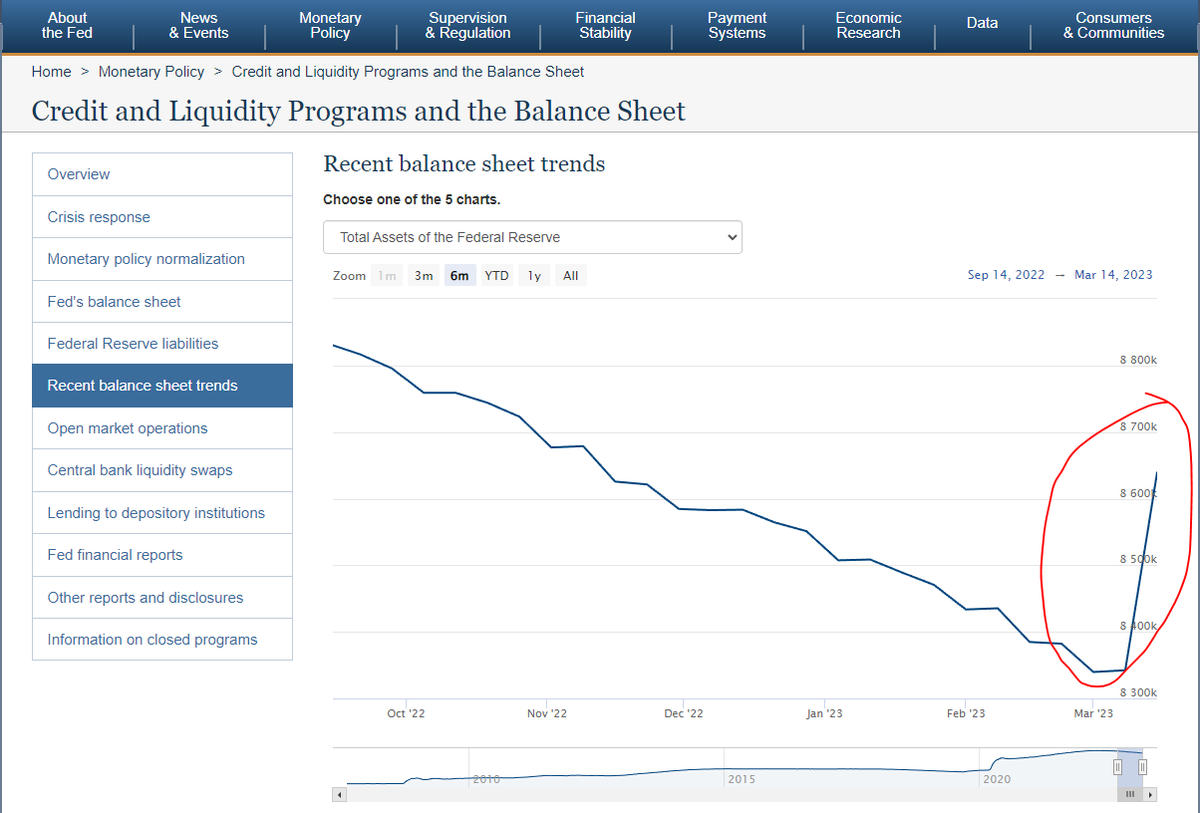The height and width of the screenshot is (813, 1200).
Task: Click the Feb '23 axis label
Action: point(965,713)
